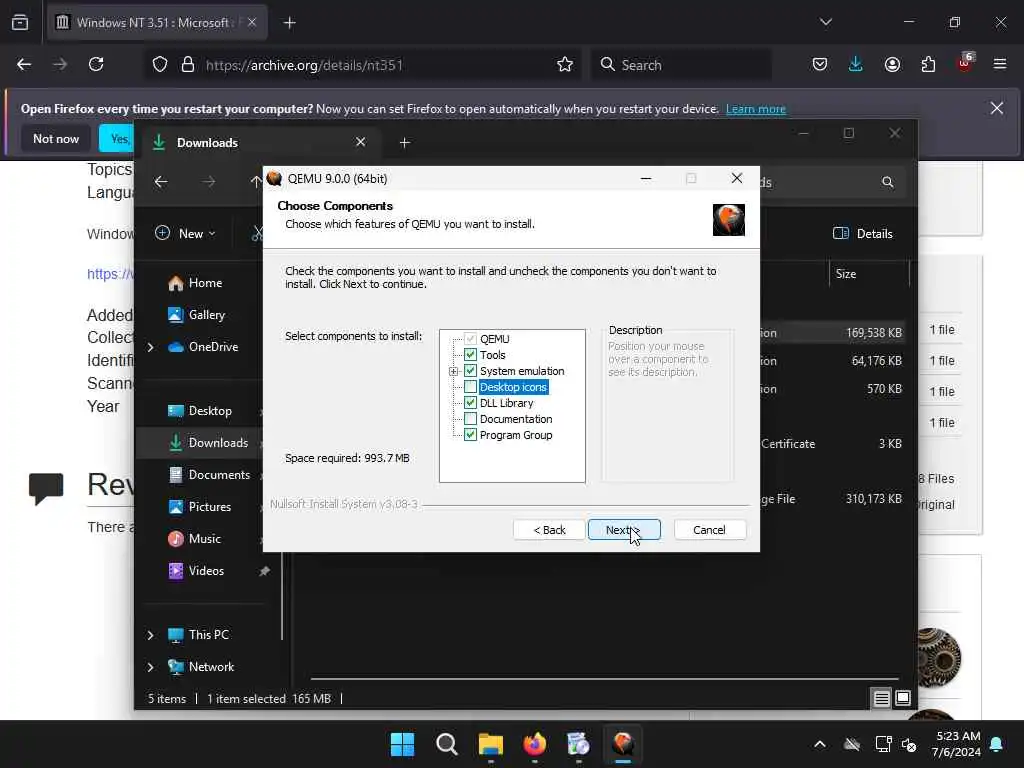This screenshot has width=1024, height=768.
Task: Open Pictures folder in Explorer sidebar
Action: pyautogui.click(x=200, y=507)
